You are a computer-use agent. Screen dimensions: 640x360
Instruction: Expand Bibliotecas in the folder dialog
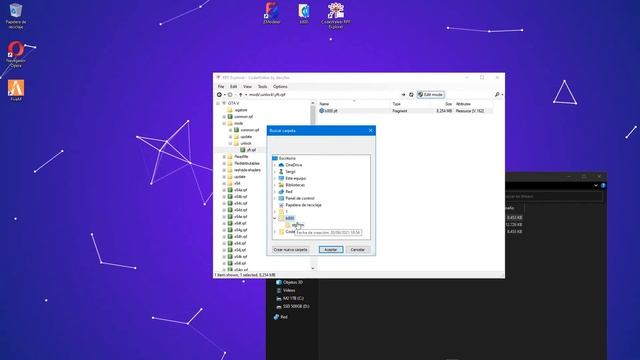tap(275, 185)
